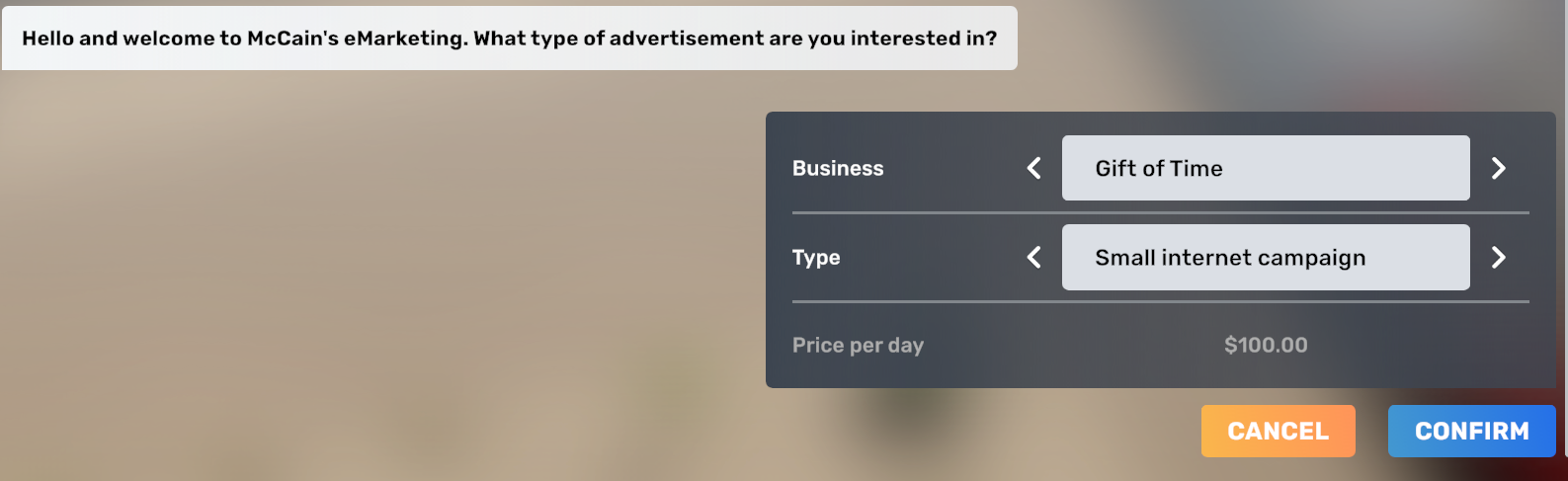This screenshot has width=1568, height=481.
Task: Click "McCain's eMarketing" in the greeting
Action: click(357, 39)
